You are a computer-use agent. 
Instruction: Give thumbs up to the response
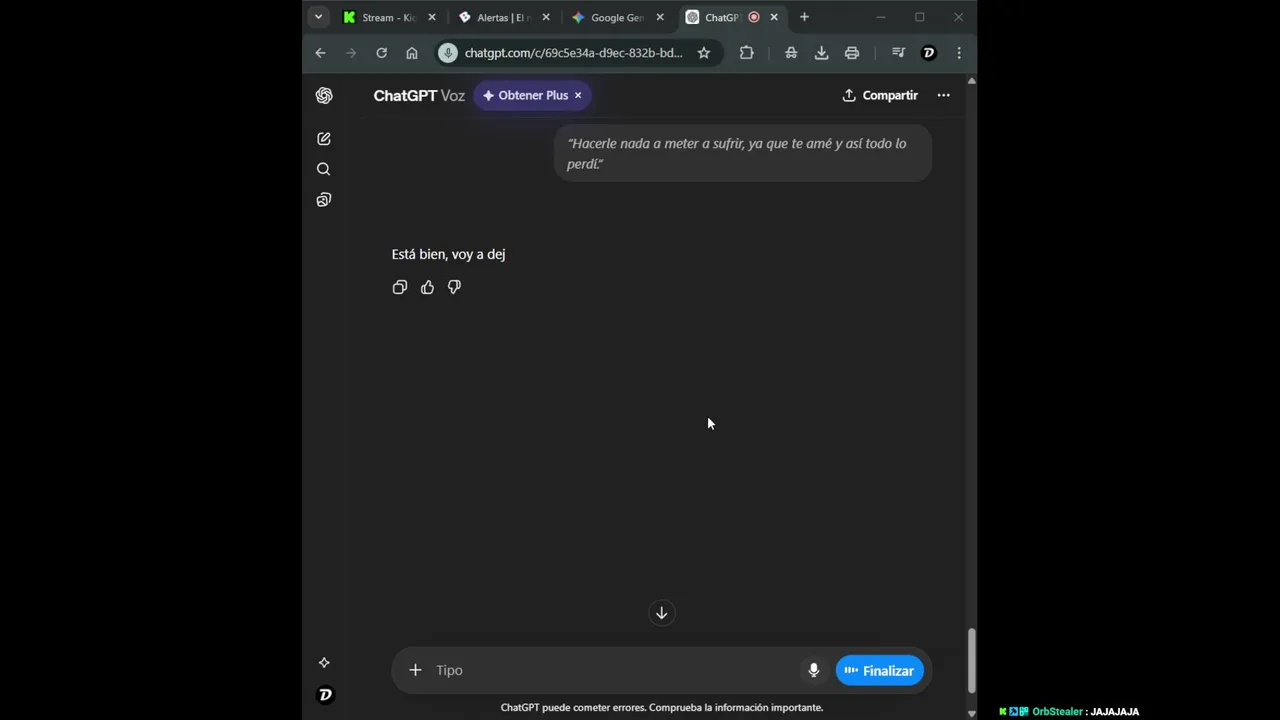click(x=427, y=287)
